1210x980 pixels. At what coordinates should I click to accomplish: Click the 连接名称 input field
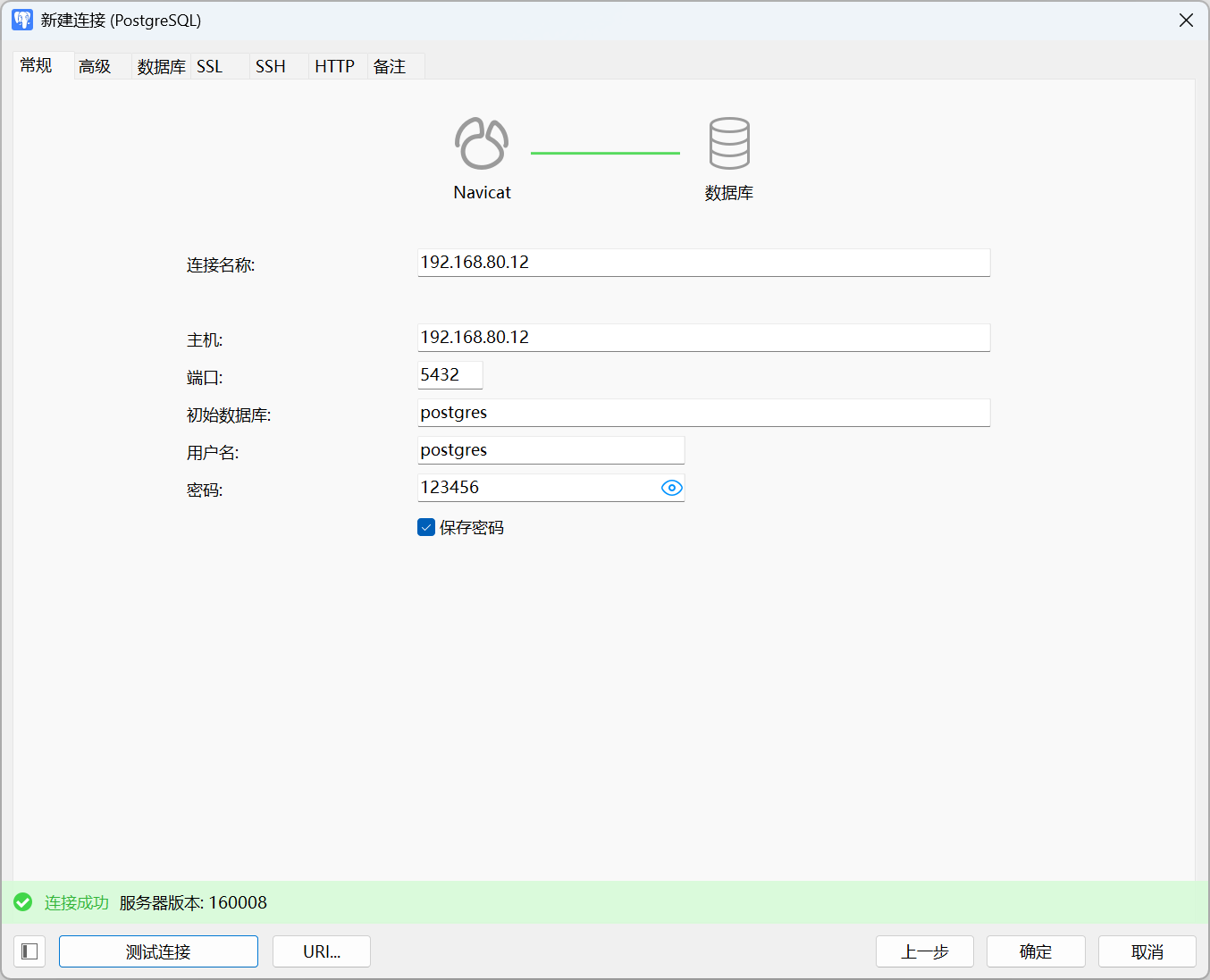pos(703,263)
